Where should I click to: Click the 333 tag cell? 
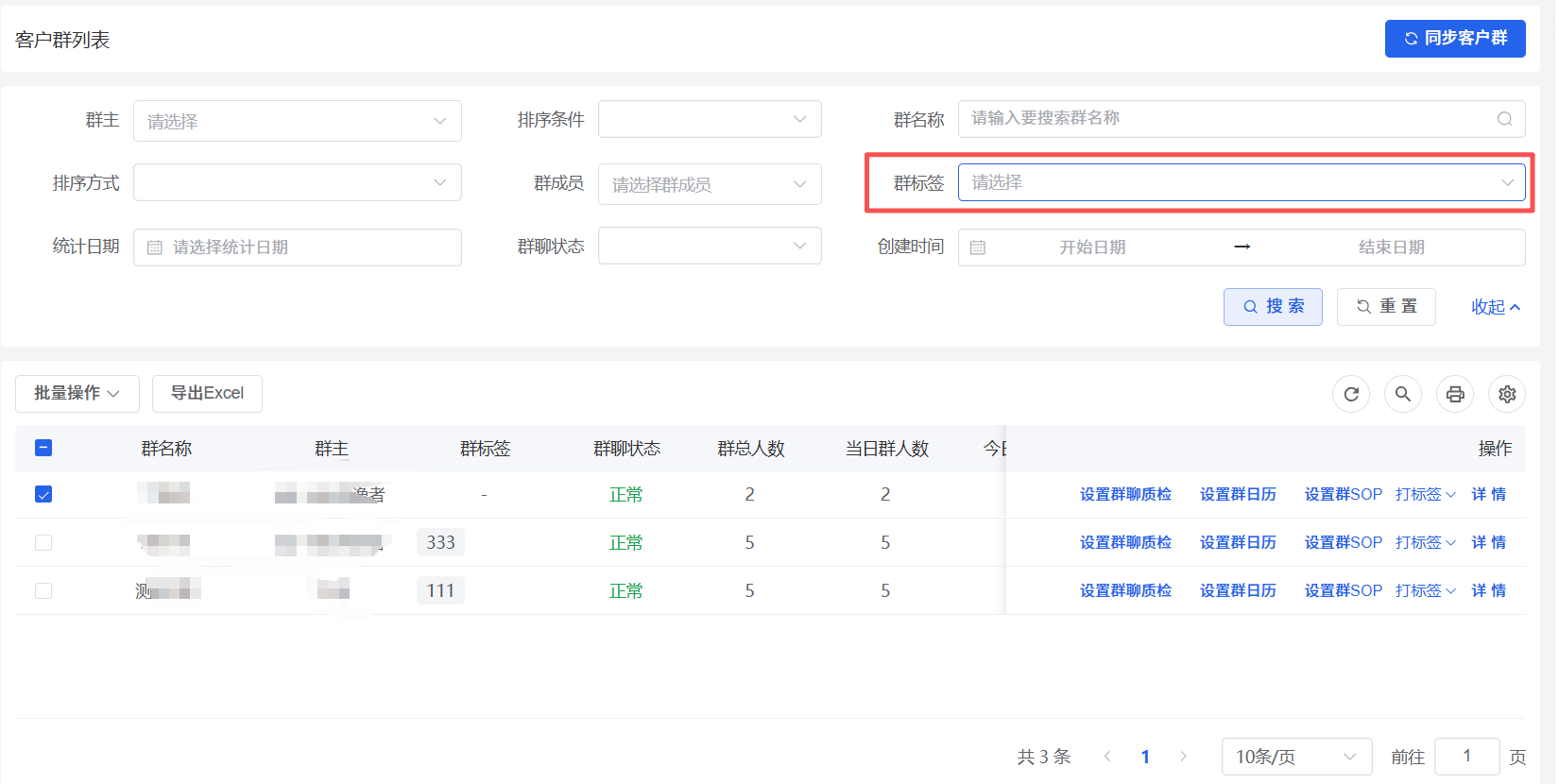(440, 542)
